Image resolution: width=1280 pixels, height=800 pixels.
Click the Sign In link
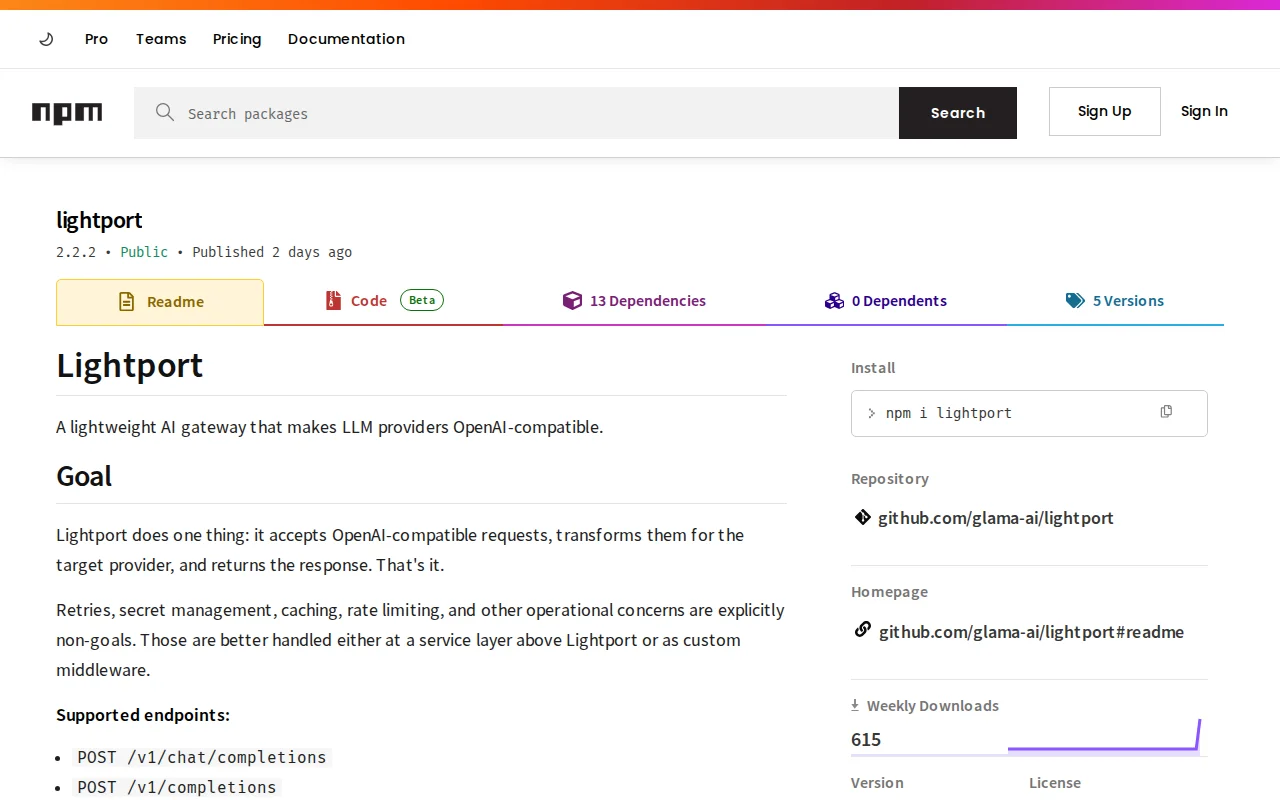(x=1204, y=111)
